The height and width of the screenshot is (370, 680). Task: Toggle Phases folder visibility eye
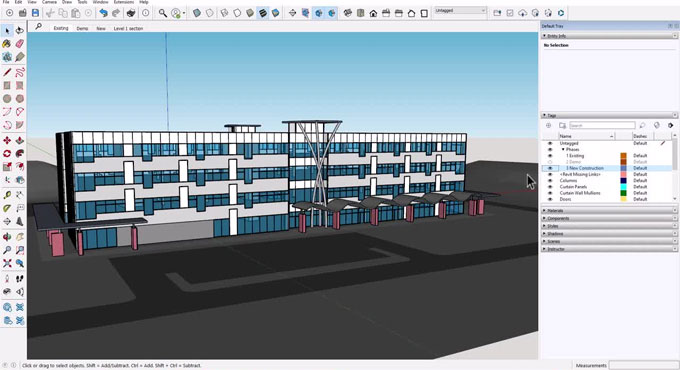(x=550, y=149)
